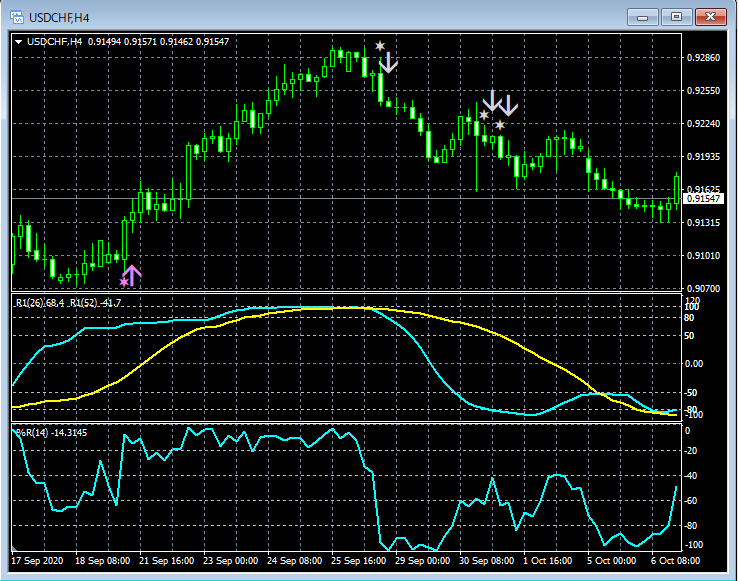This screenshot has height=581, width=739.
Task: Select the right down arrow of the 30 Sep pair
Action: (x=508, y=106)
